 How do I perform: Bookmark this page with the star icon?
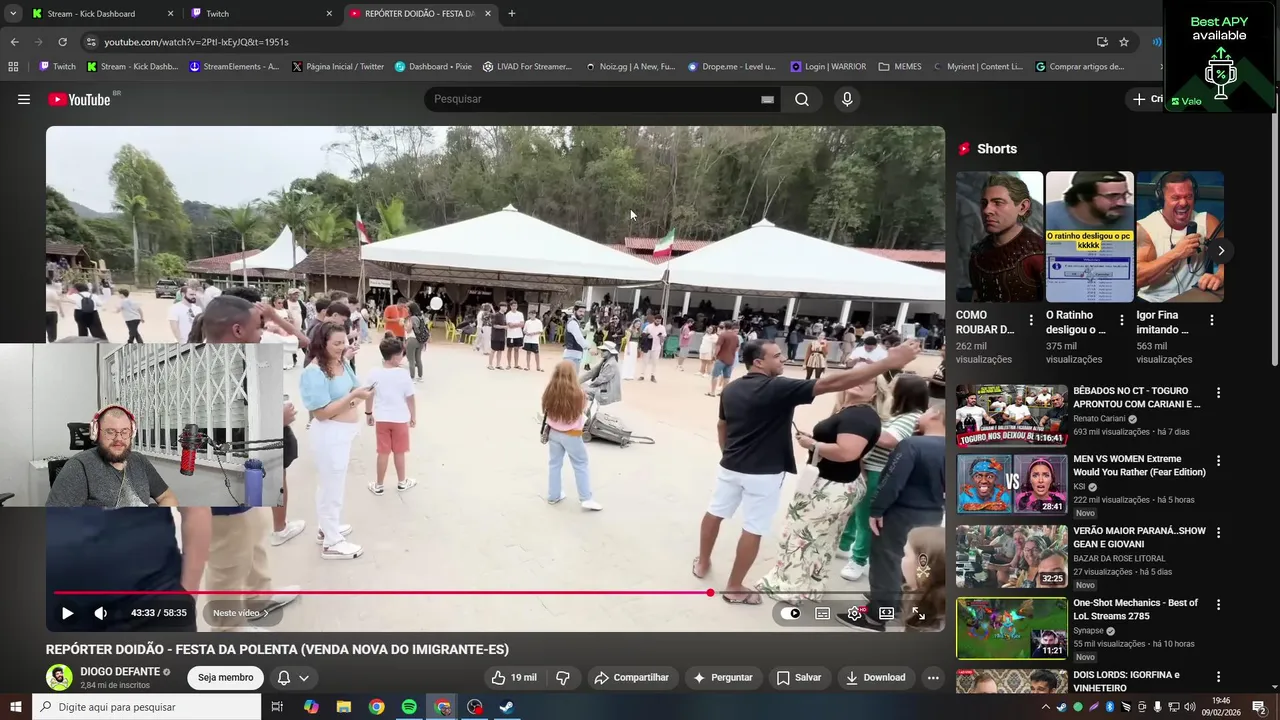coord(1124,42)
